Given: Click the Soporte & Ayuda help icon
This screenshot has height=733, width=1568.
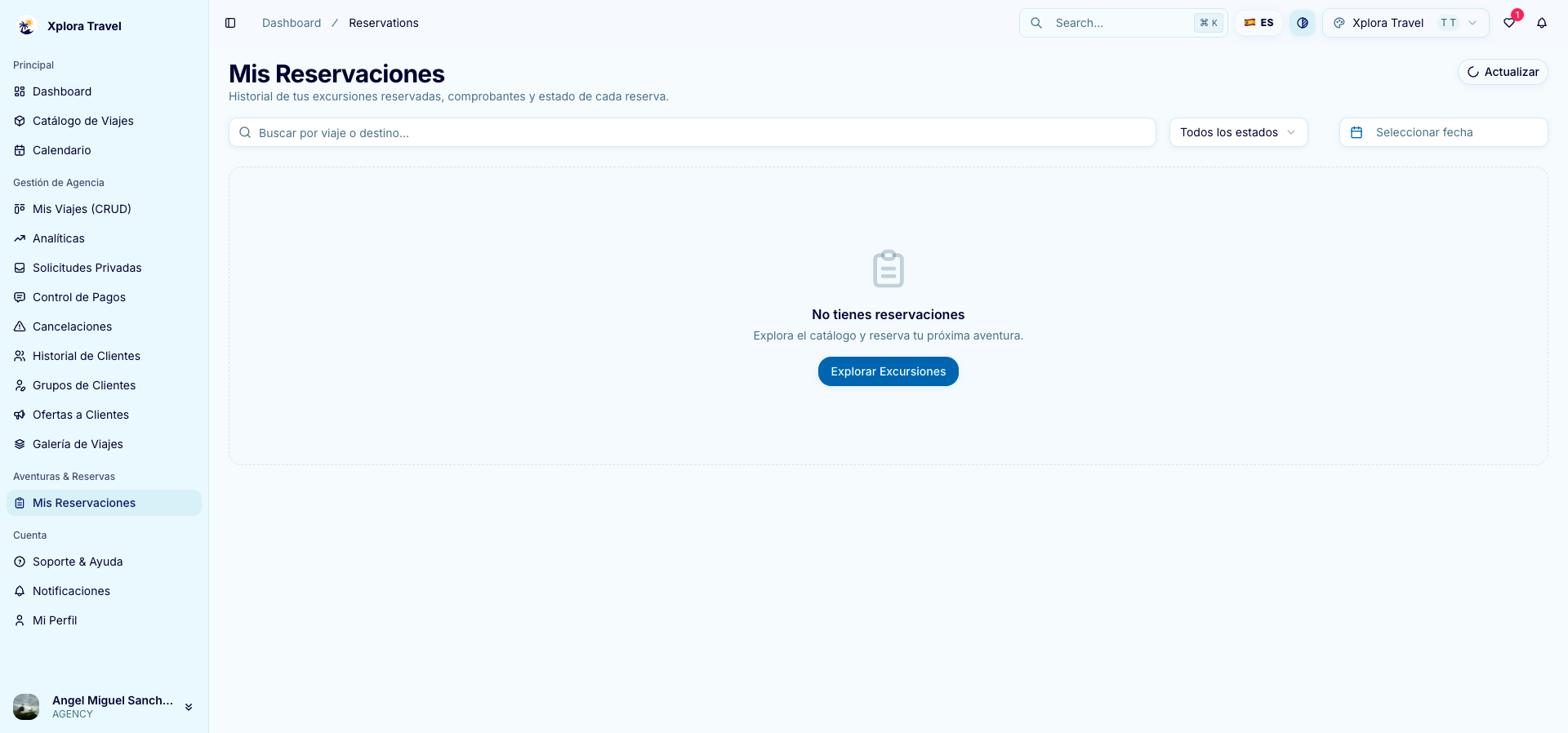Looking at the screenshot, I should (20, 562).
